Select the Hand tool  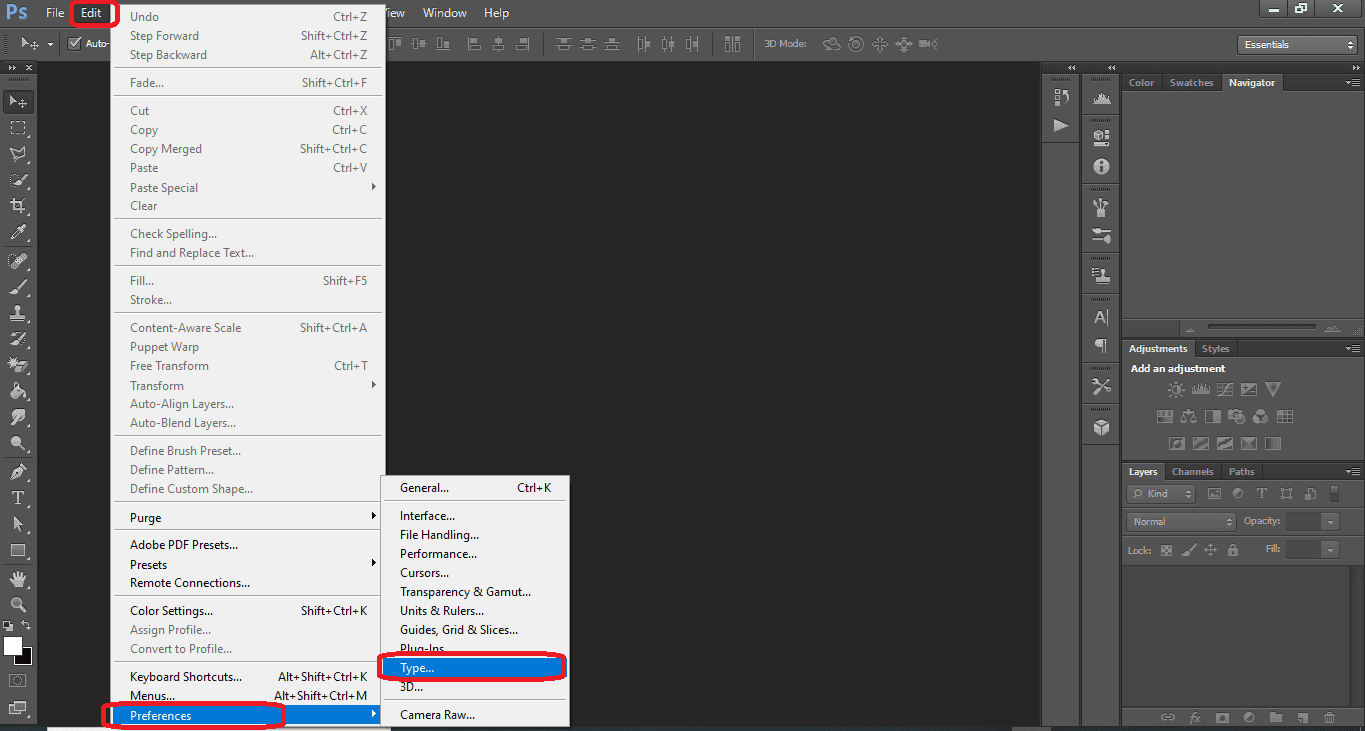click(18, 579)
